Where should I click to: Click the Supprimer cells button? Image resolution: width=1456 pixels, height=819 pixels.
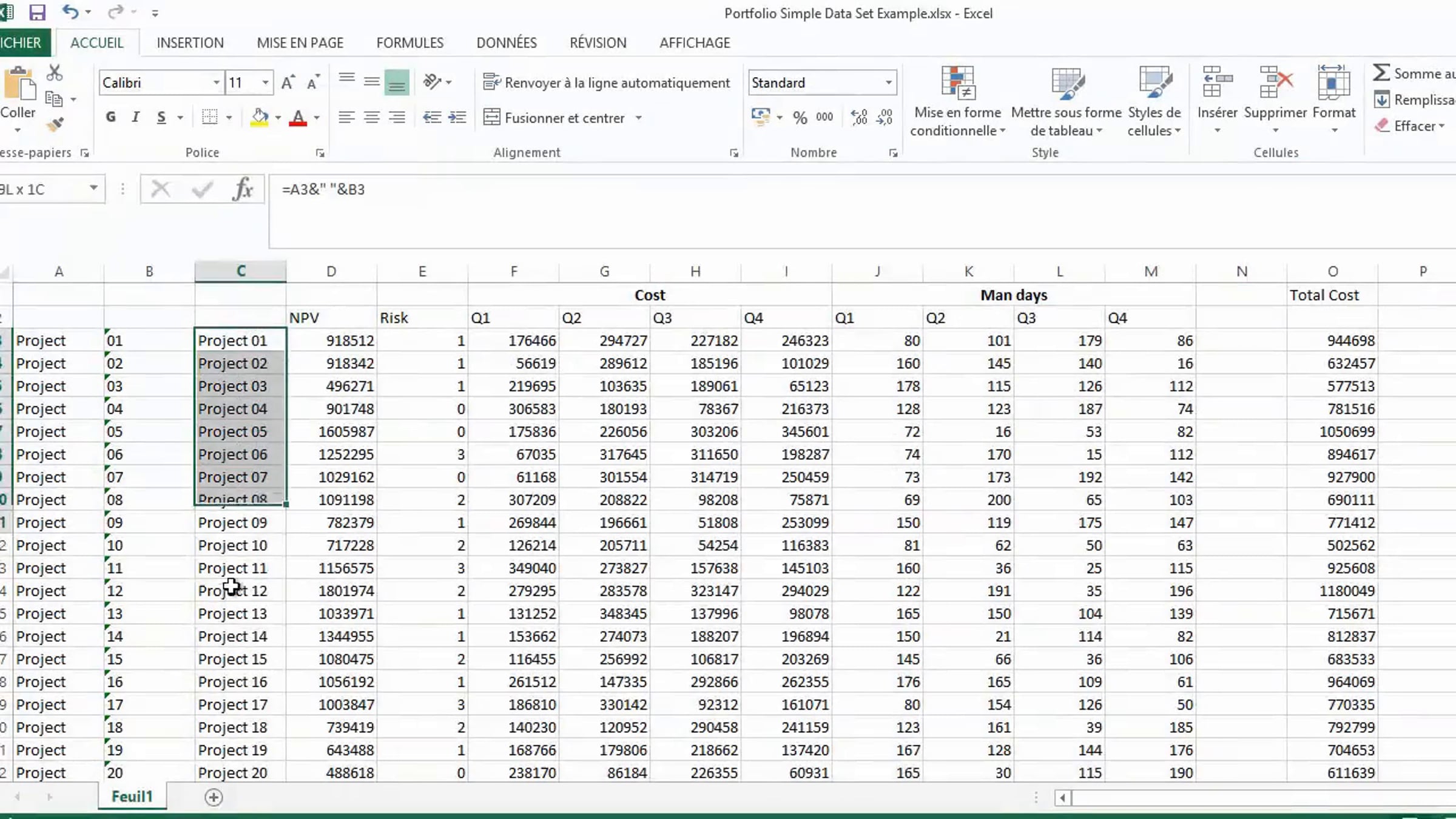1275,101
